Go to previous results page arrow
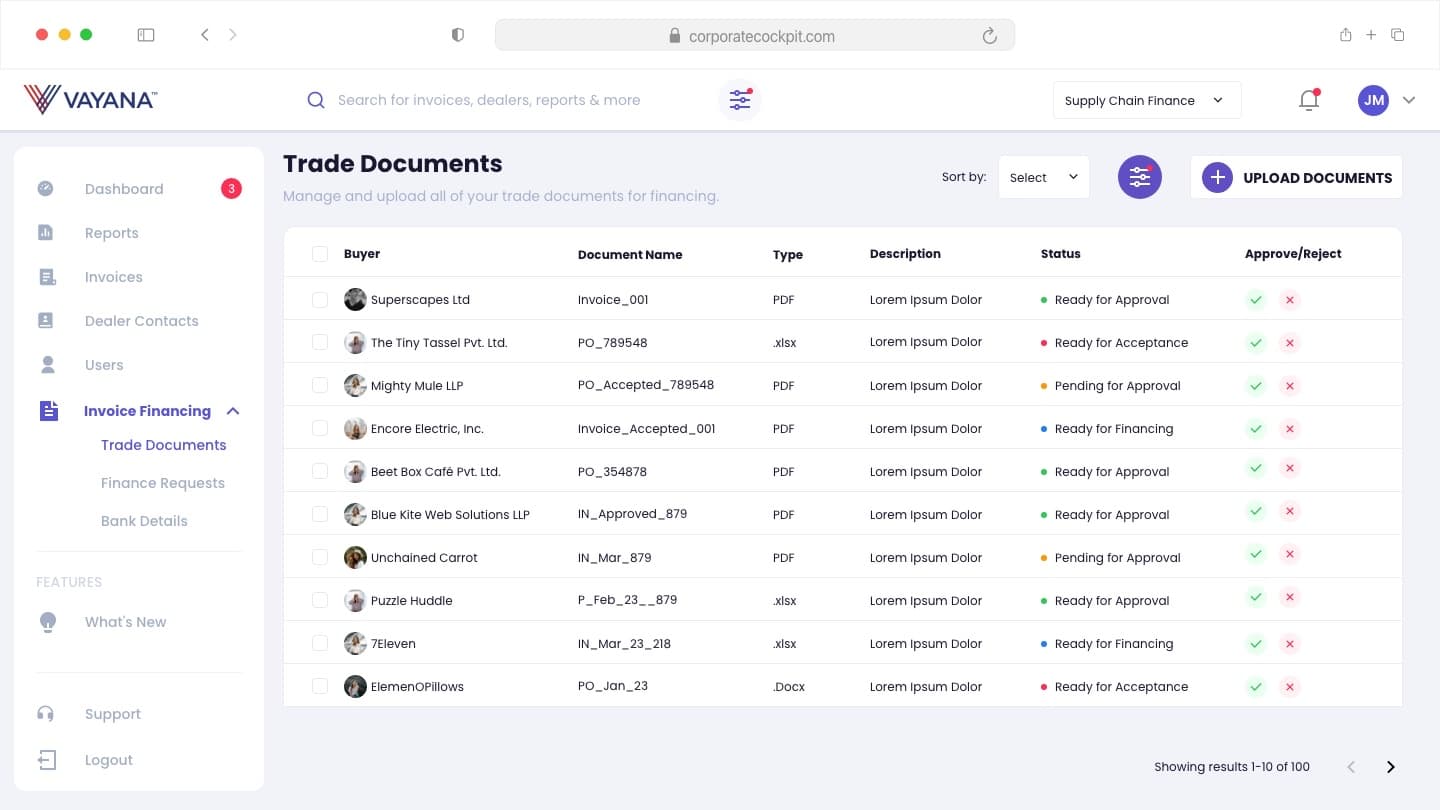Image resolution: width=1440 pixels, height=810 pixels. pyautogui.click(x=1351, y=767)
